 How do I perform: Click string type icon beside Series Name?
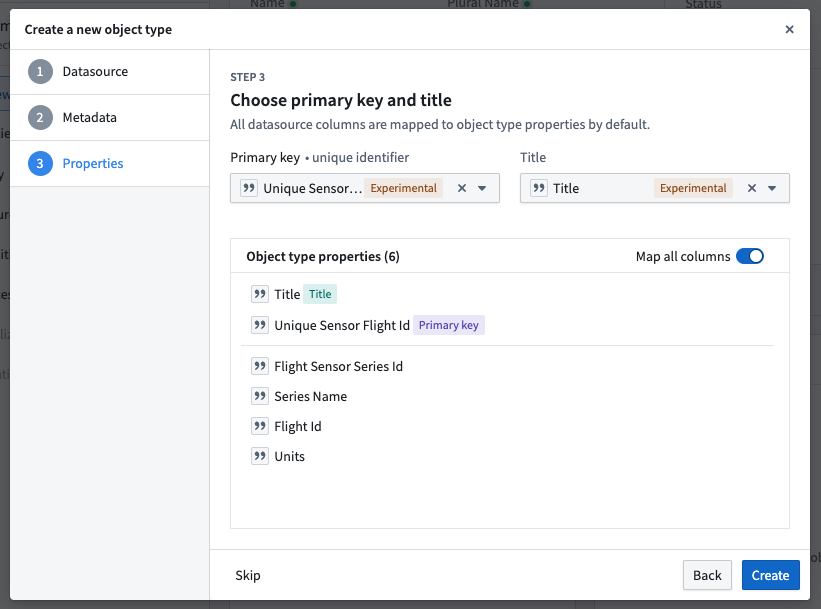[260, 396]
